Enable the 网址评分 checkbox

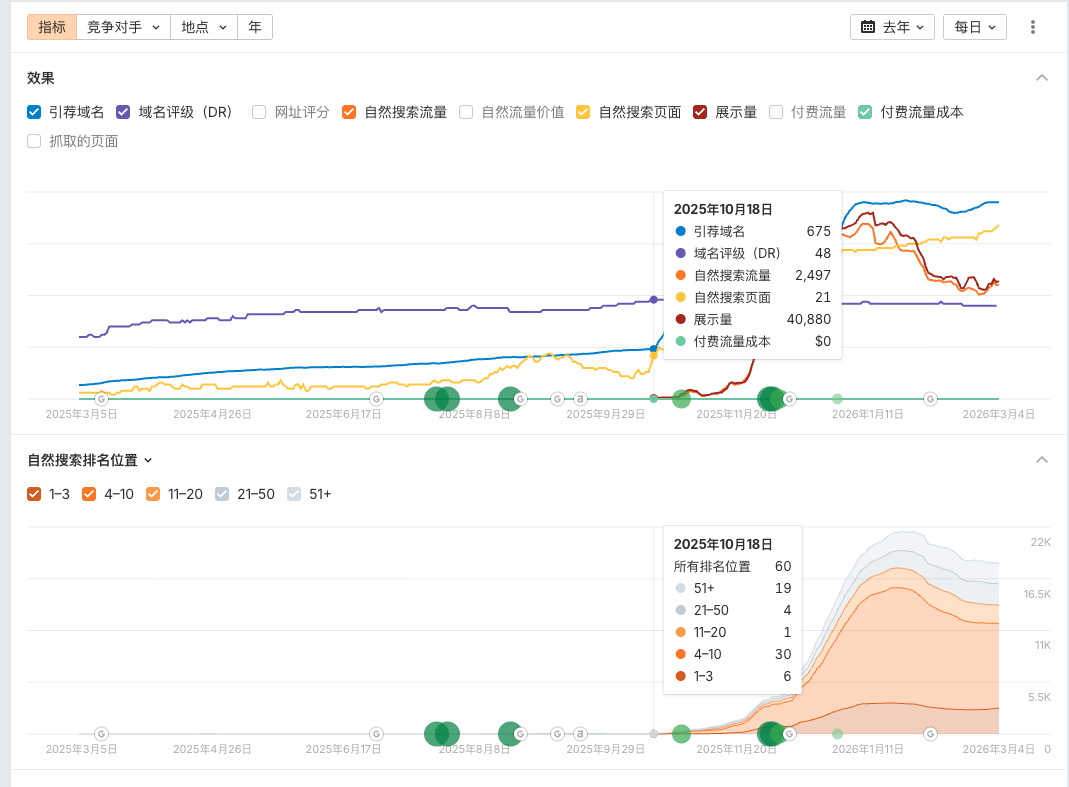pos(258,112)
